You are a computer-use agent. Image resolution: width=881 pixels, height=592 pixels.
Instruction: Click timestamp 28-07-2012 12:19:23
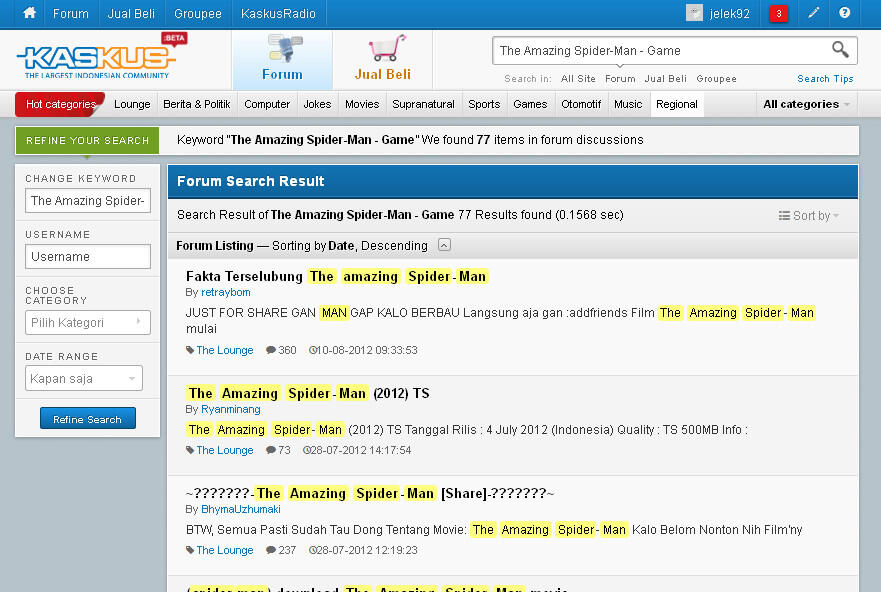point(367,550)
